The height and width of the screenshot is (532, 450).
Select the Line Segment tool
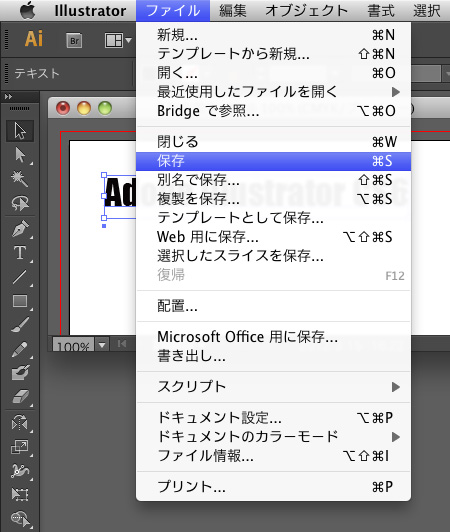[x=20, y=277]
